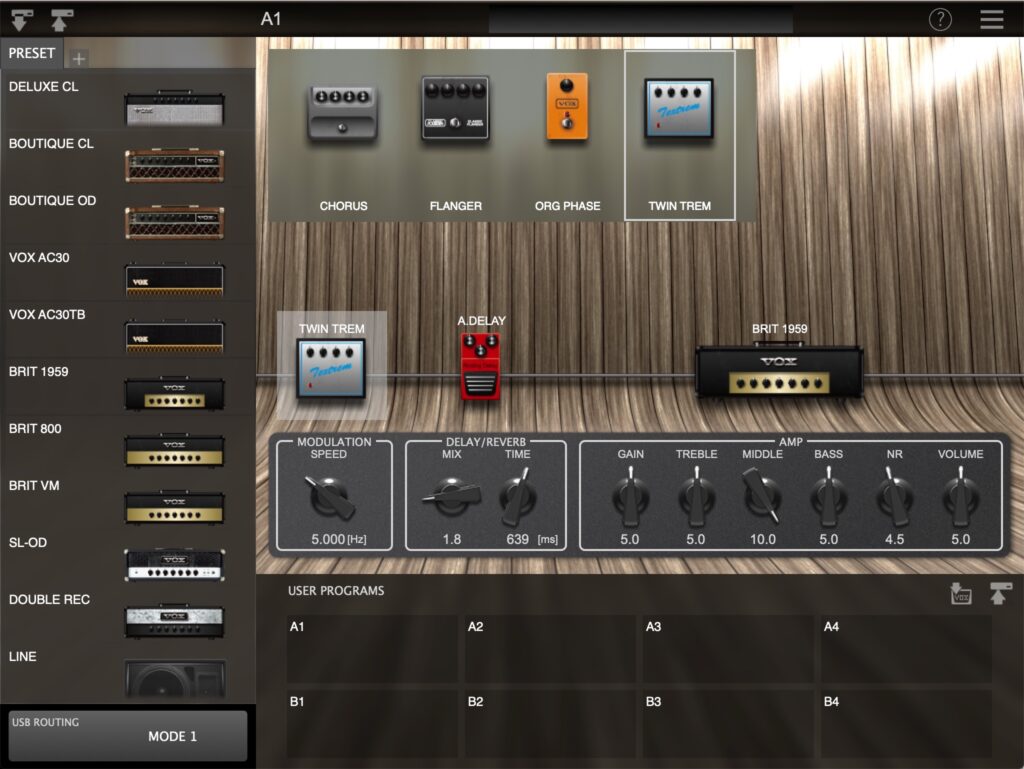The height and width of the screenshot is (769, 1024).
Task: Toggle USB ROUTING MODE 1 button
Action: pos(128,736)
